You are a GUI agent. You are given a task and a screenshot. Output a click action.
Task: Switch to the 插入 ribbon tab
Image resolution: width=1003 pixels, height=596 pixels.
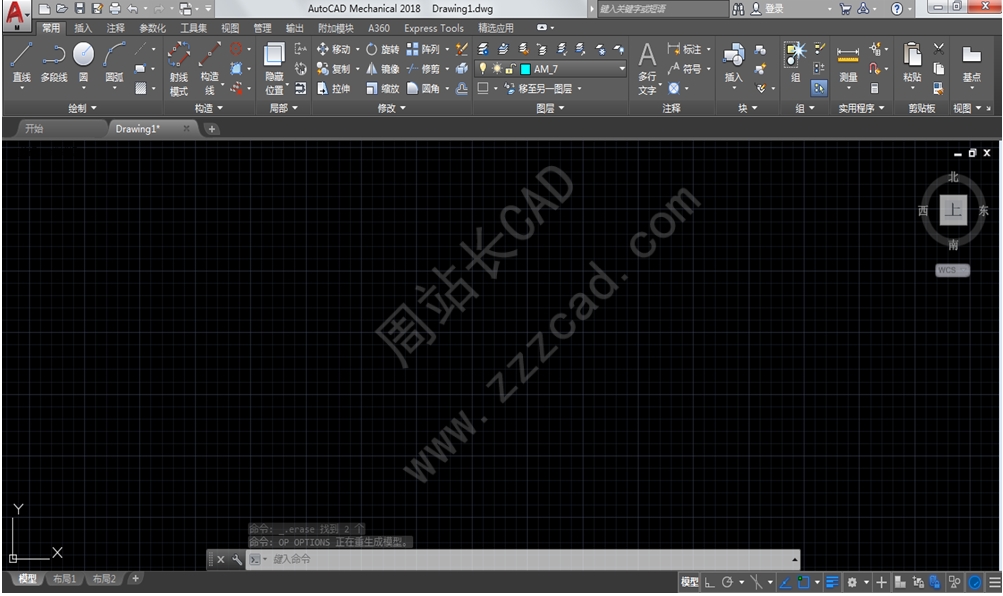click(x=83, y=28)
